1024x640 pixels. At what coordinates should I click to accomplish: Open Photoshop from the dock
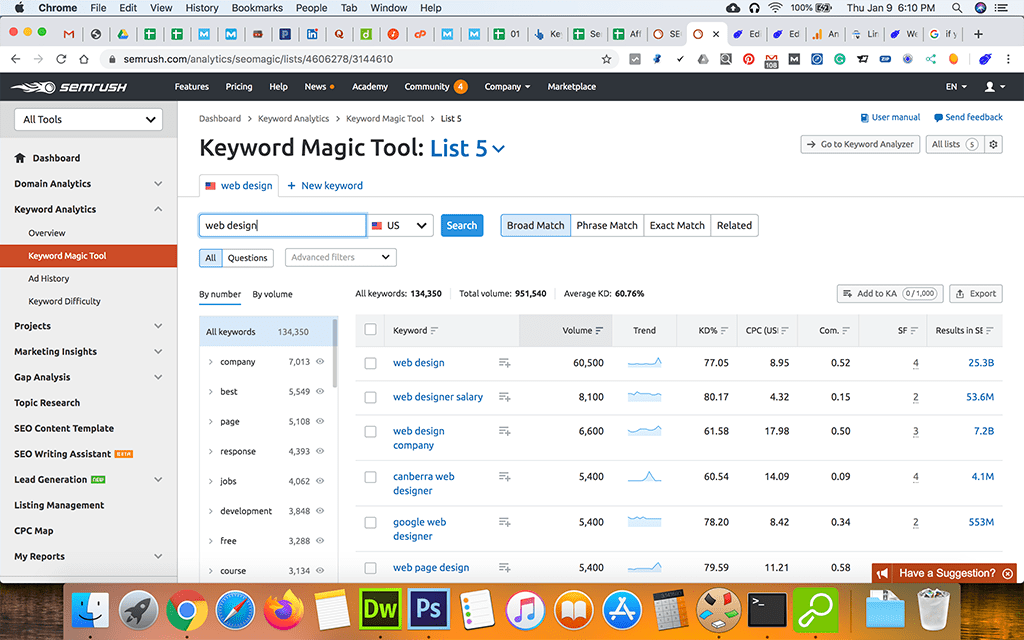click(x=428, y=609)
